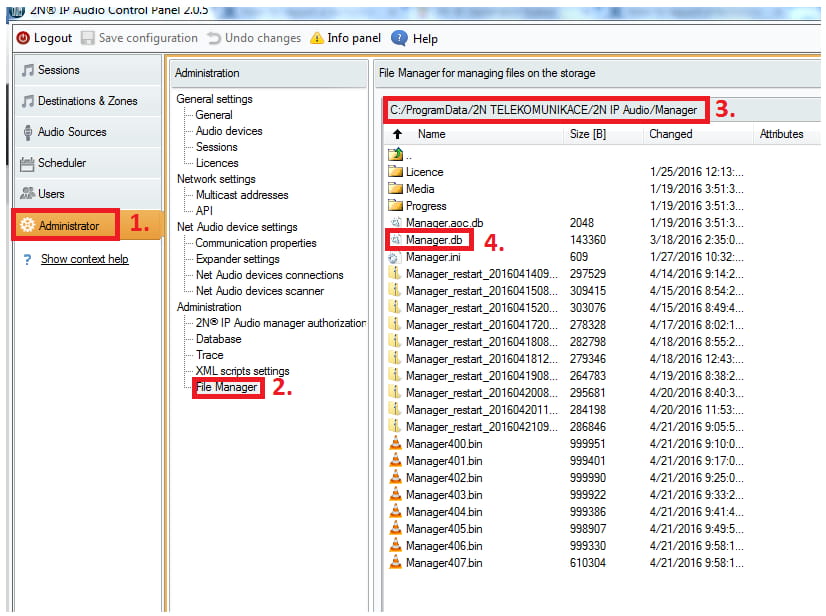
Task: Select General under General settings
Action: click(214, 115)
